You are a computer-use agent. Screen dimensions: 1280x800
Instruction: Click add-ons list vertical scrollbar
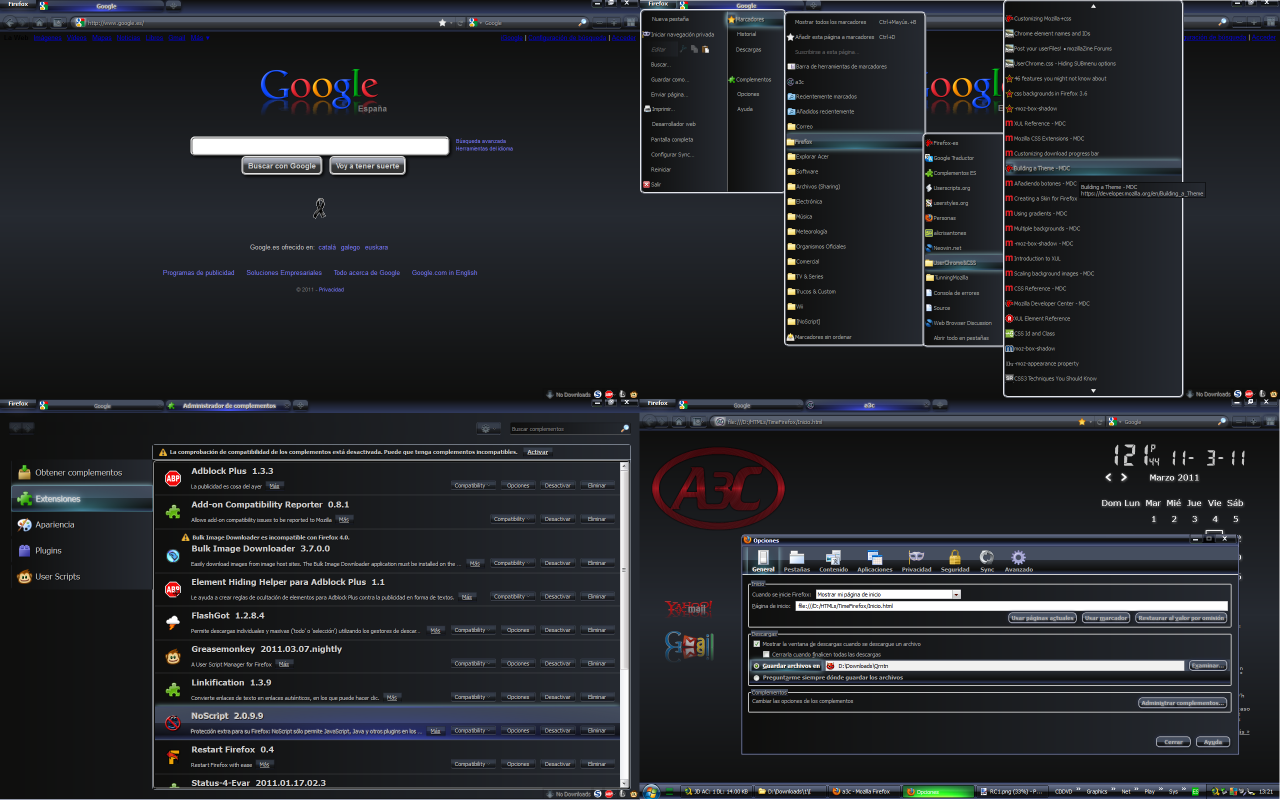(626, 624)
